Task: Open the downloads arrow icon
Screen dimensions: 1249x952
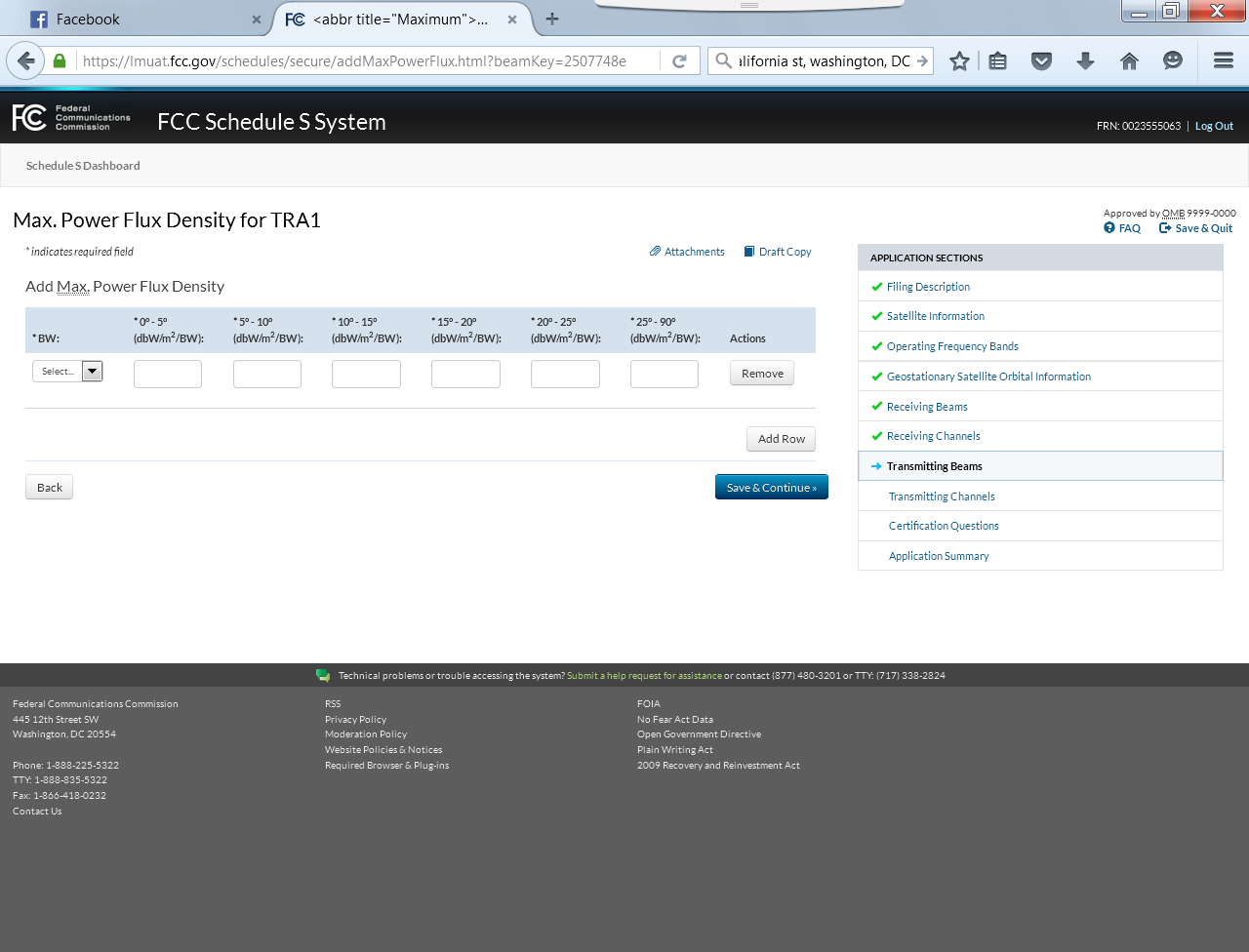Action: (1085, 60)
